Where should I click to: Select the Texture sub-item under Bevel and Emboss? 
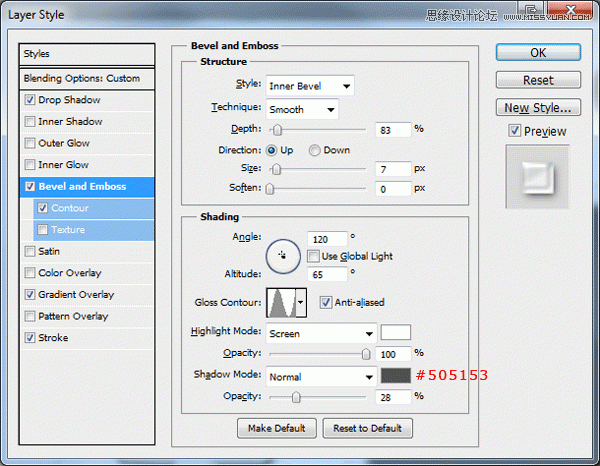coord(68,230)
